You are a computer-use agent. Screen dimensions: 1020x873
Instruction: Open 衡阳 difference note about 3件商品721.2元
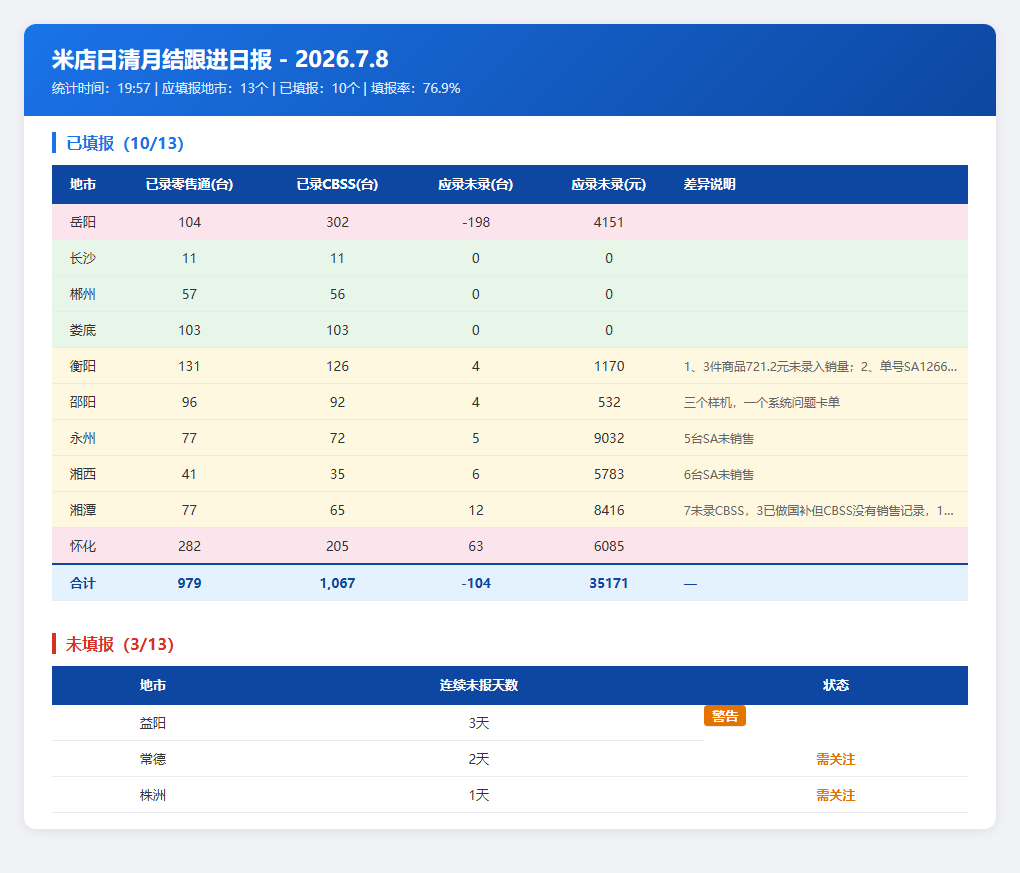(x=820, y=367)
